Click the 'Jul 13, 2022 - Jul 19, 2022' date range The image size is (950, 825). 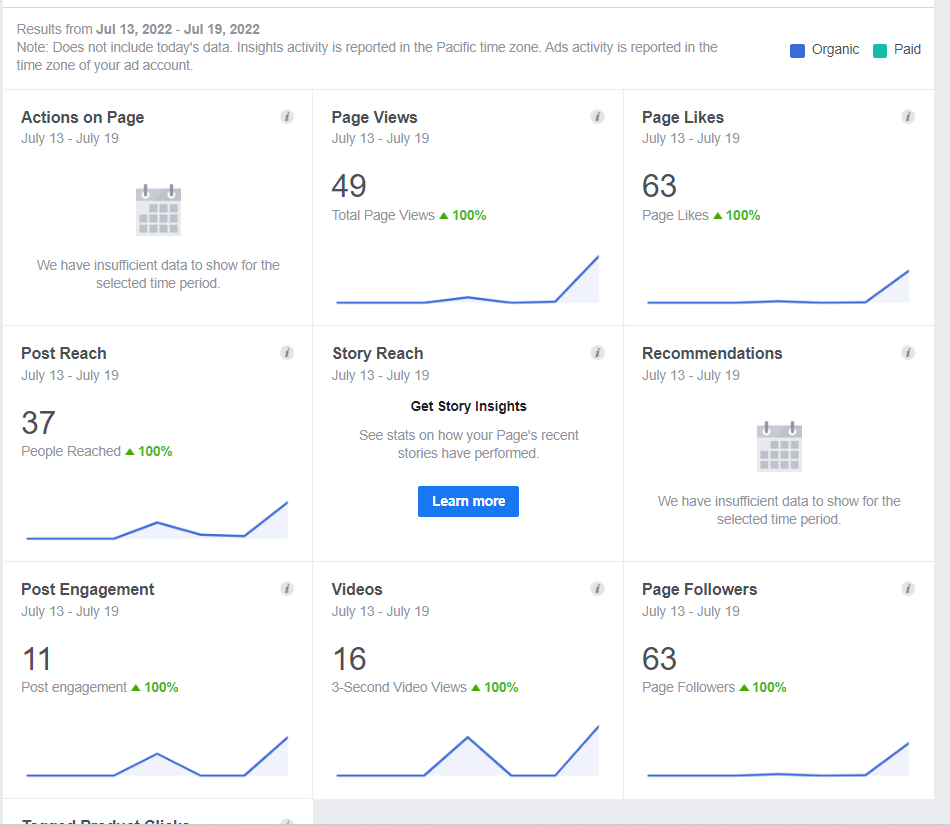(178, 29)
